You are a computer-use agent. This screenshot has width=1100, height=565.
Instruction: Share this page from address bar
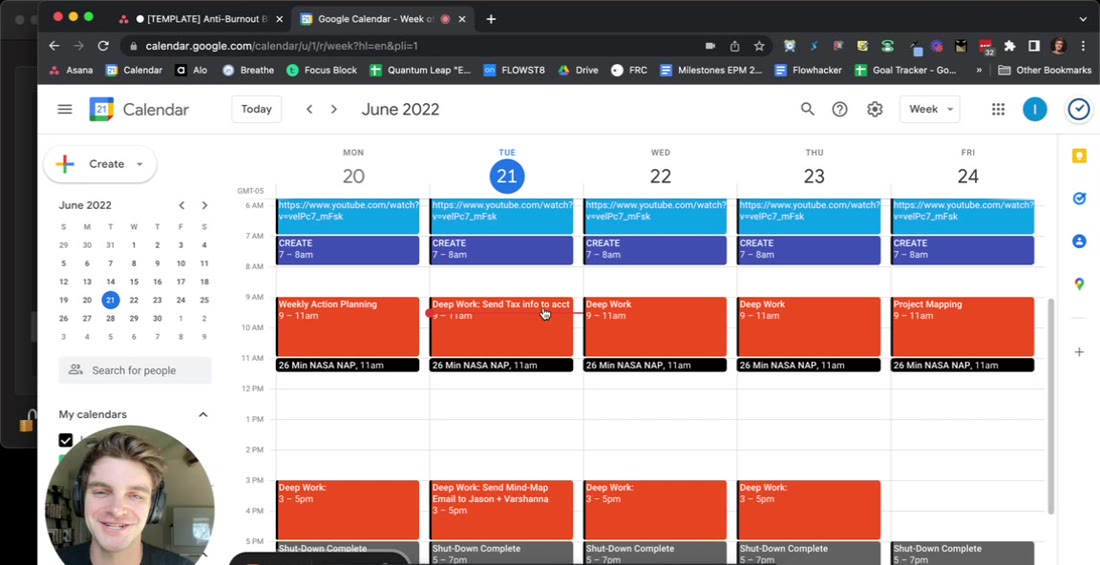click(x=735, y=46)
